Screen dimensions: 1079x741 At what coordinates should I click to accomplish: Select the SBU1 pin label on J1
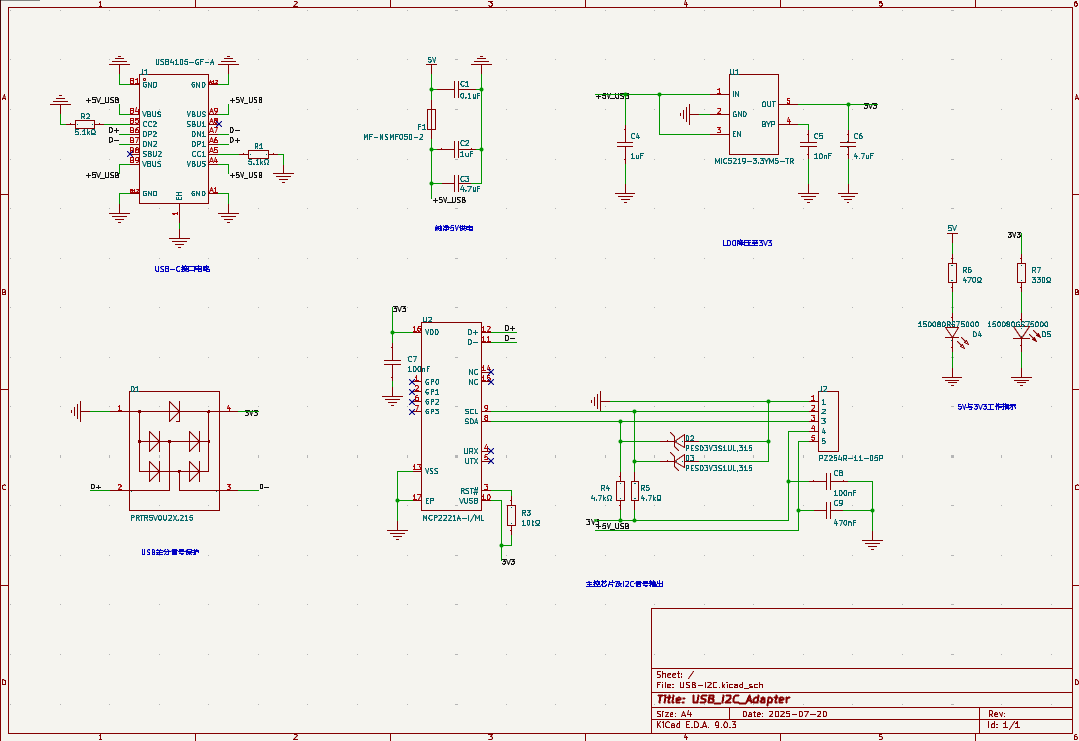click(x=196, y=125)
